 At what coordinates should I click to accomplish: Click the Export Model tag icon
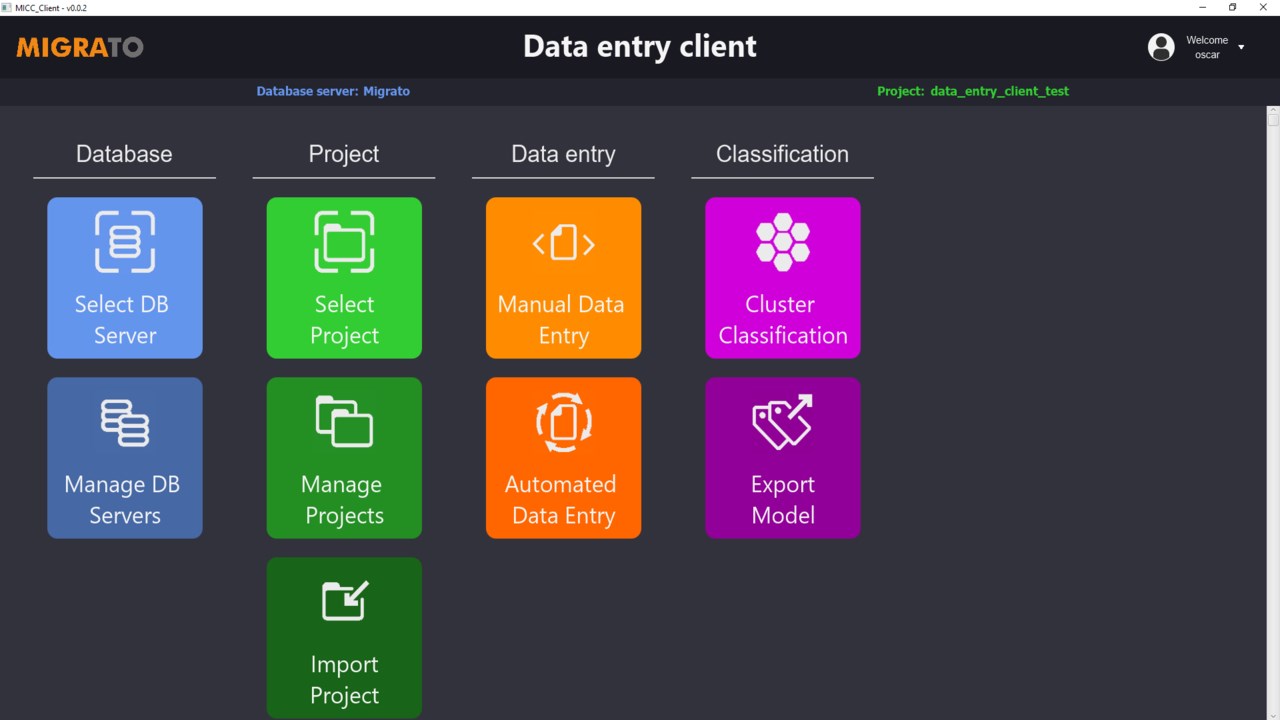tap(783, 421)
